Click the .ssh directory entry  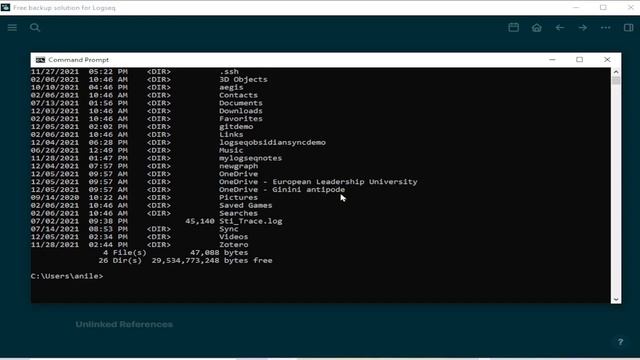pyautogui.click(x=229, y=71)
